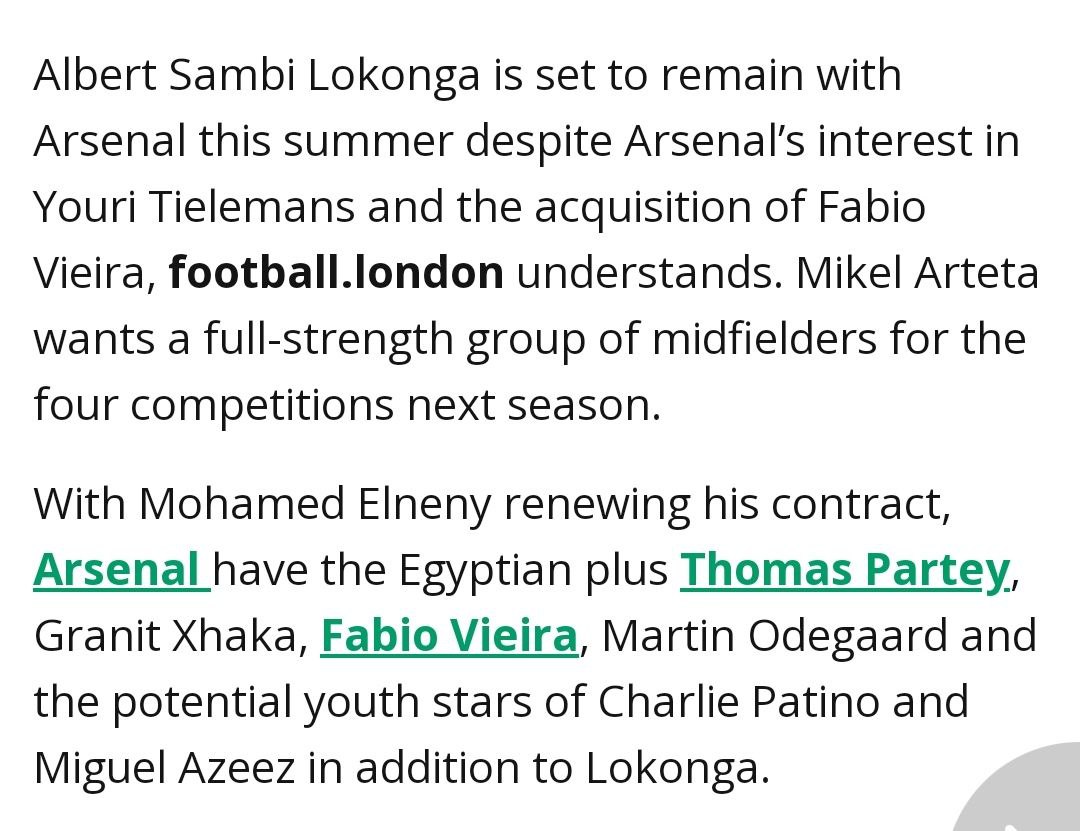Click the name Miguel Azeez
Image resolution: width=1080 pixels, height=831 pixels.
point(164,768)
